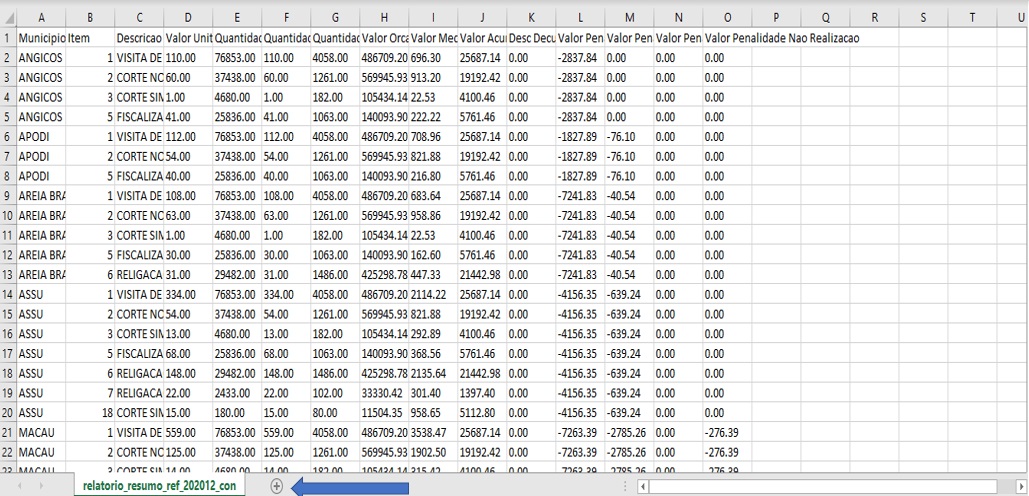The height and width of the screenshot is (496, 1029).
Task: Select the first MACAU cell in column A
Action: [x=37, y=432]
